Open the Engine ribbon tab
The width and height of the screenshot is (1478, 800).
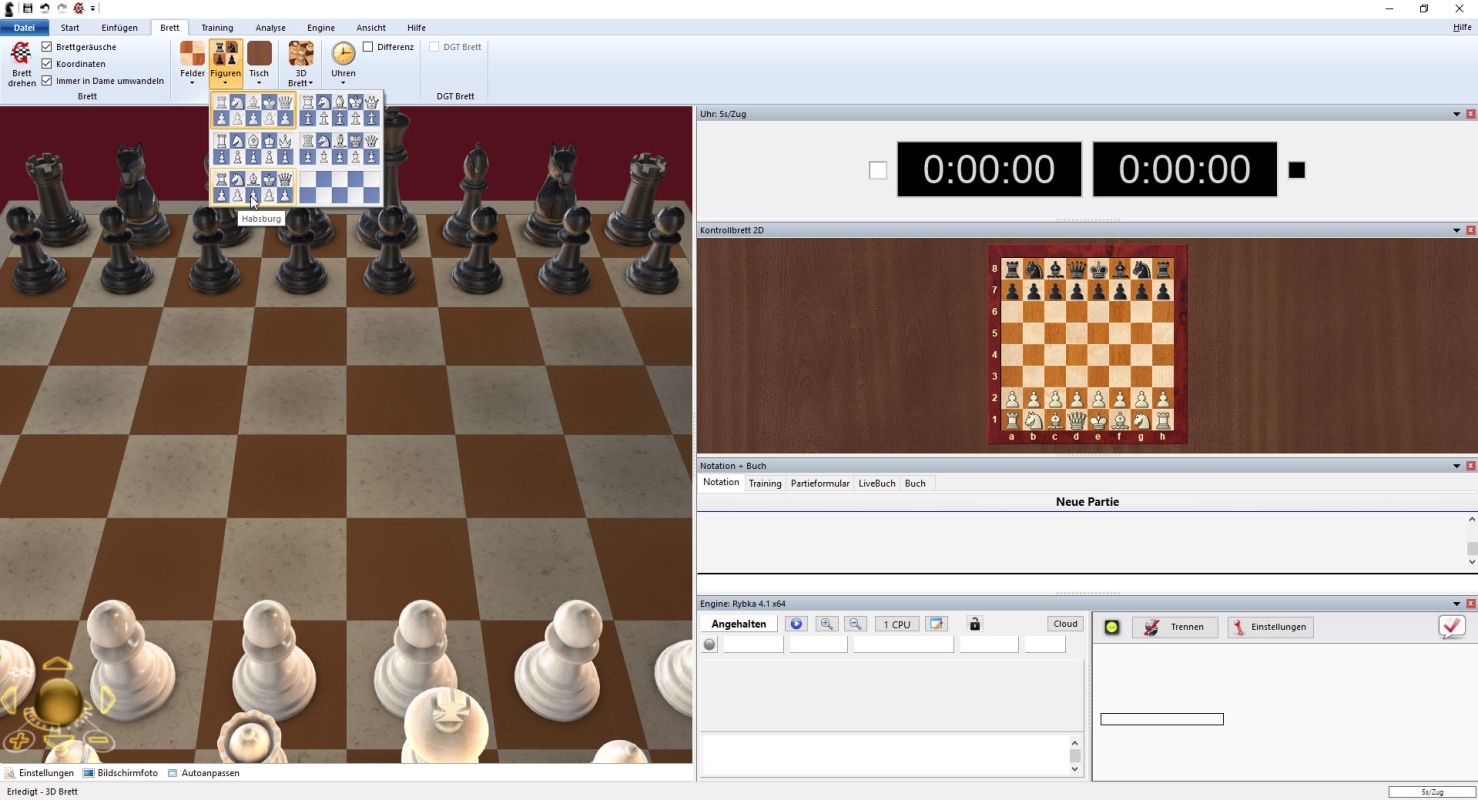[321, 28]
